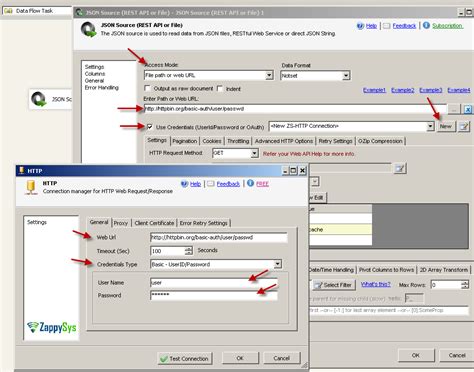Click the Test Connection button

185,359
